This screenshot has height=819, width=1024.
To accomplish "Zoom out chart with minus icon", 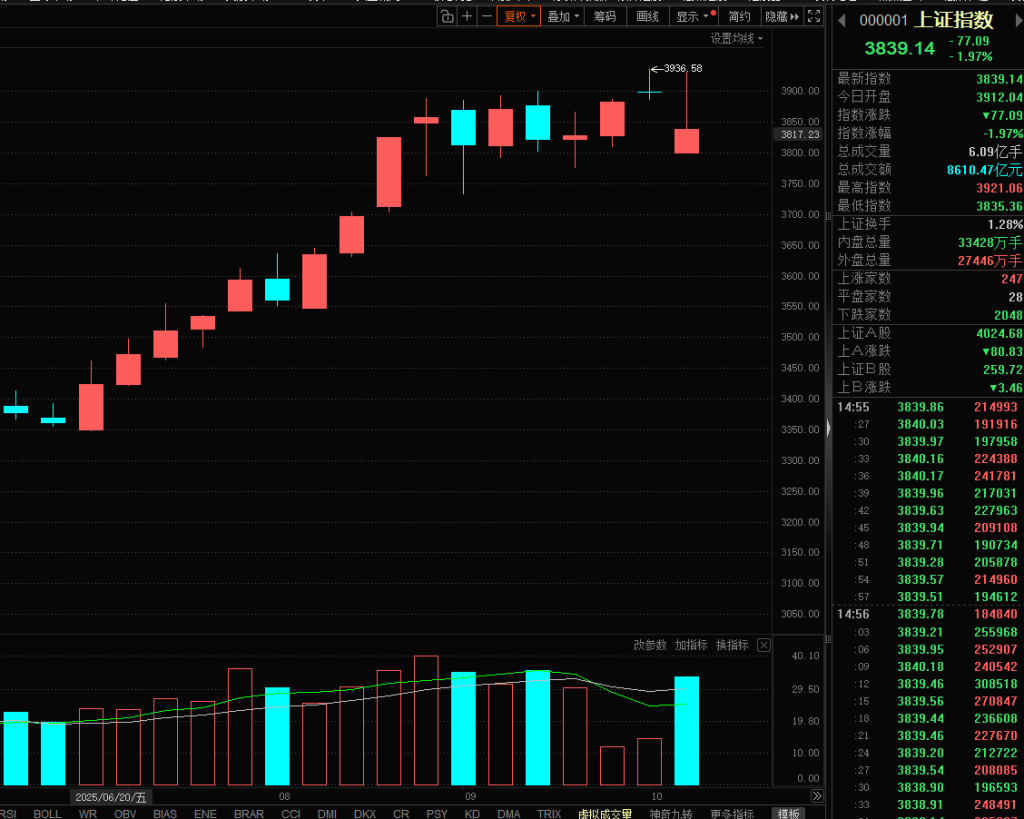I will click(x=486, y=16).
